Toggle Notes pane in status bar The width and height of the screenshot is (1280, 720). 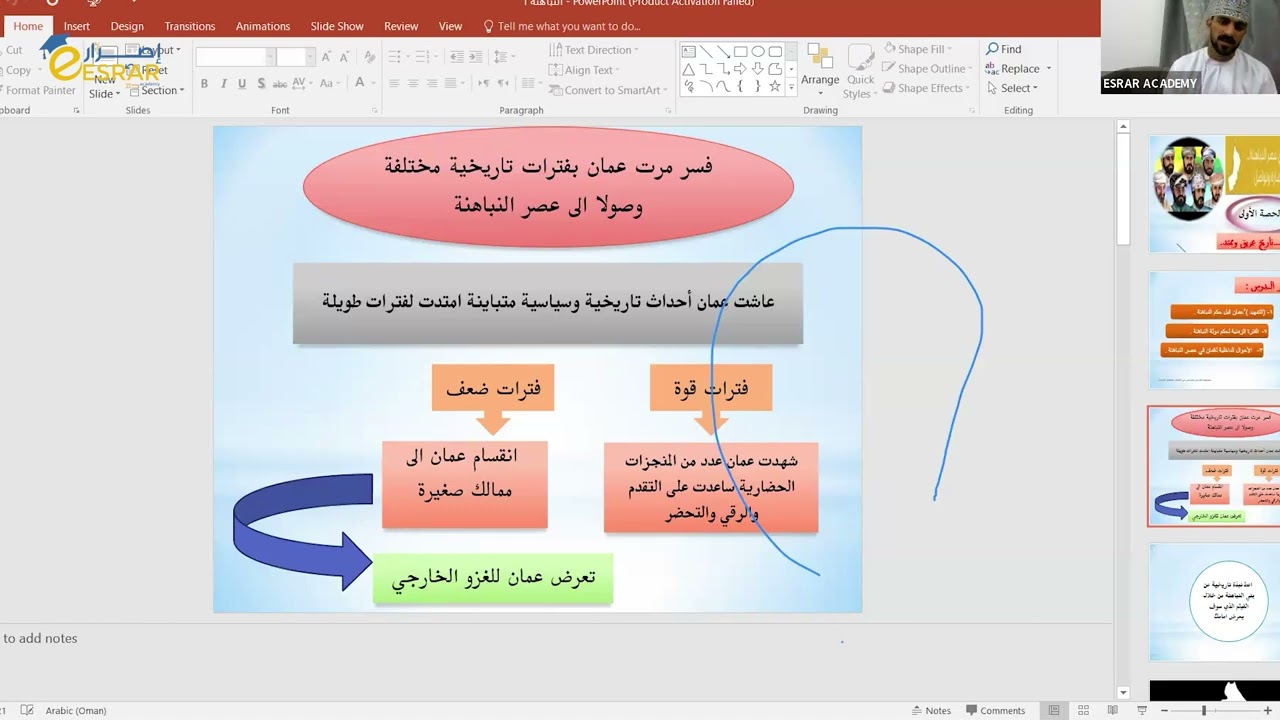pyautogui.click(x=932, y=710)
